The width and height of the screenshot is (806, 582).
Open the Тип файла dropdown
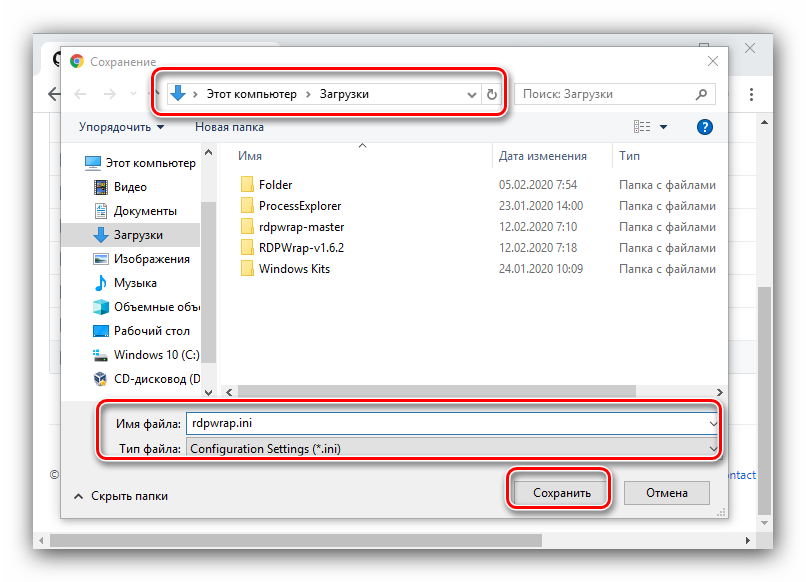tap(452, 449)
